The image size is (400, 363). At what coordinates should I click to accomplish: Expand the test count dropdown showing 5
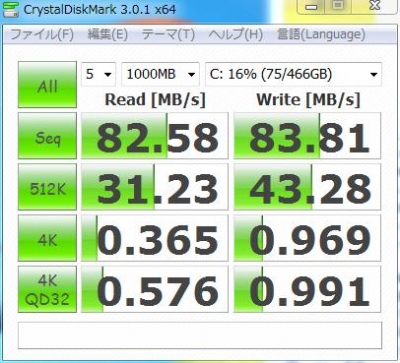click(98, 74)
